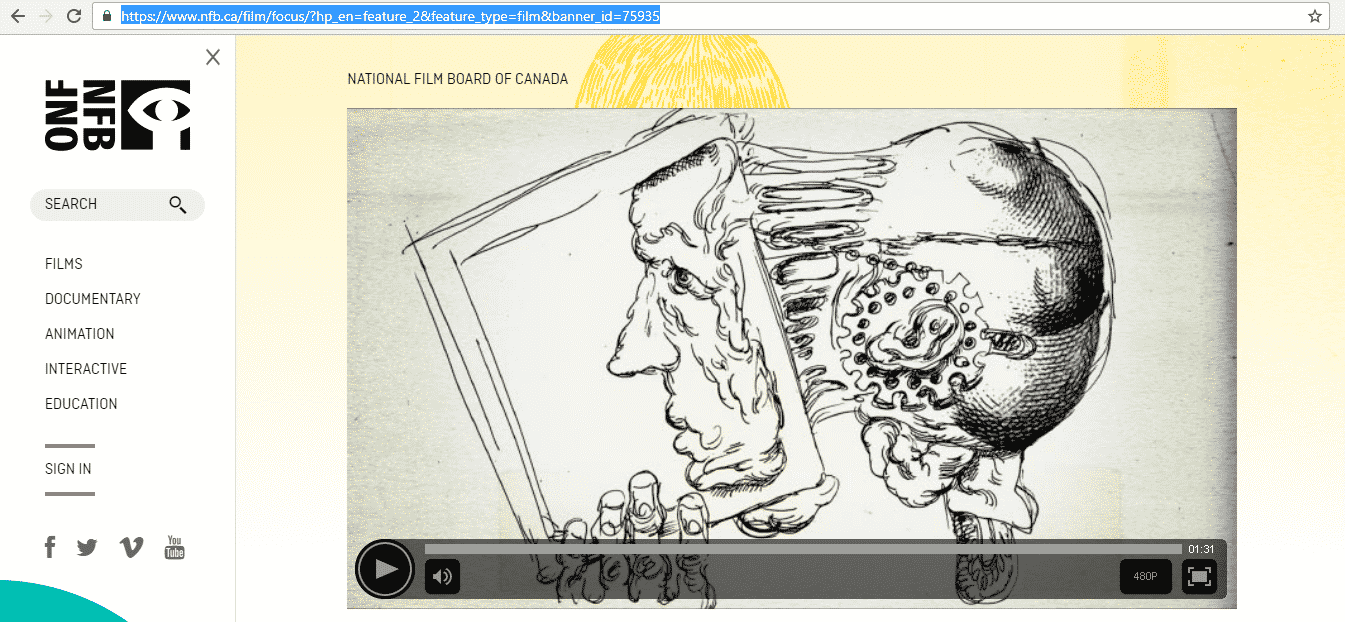This screenshot has height=622, width=1345.
Task: Open the Twitter bird icon
Action: pyautogui.click(x=87, y=548)
